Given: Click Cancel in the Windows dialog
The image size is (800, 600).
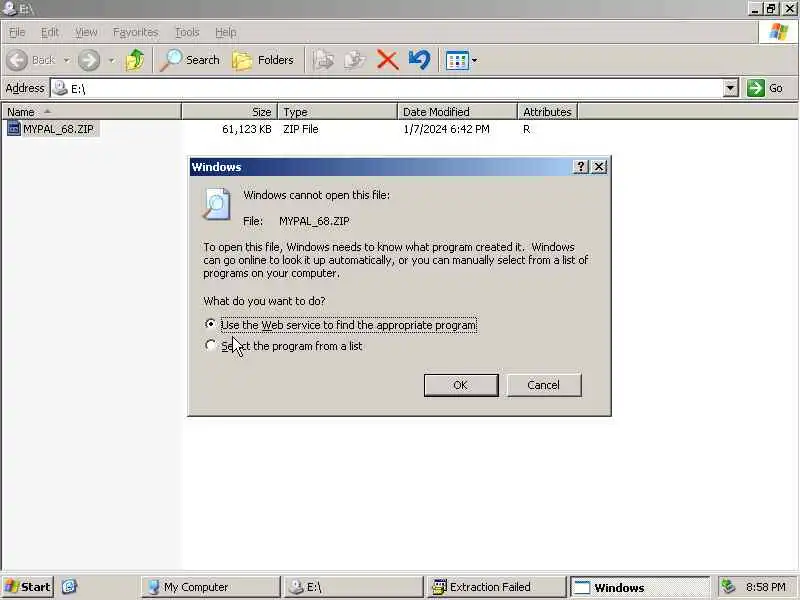Looking at the screenshot, I should coord(544,385).
